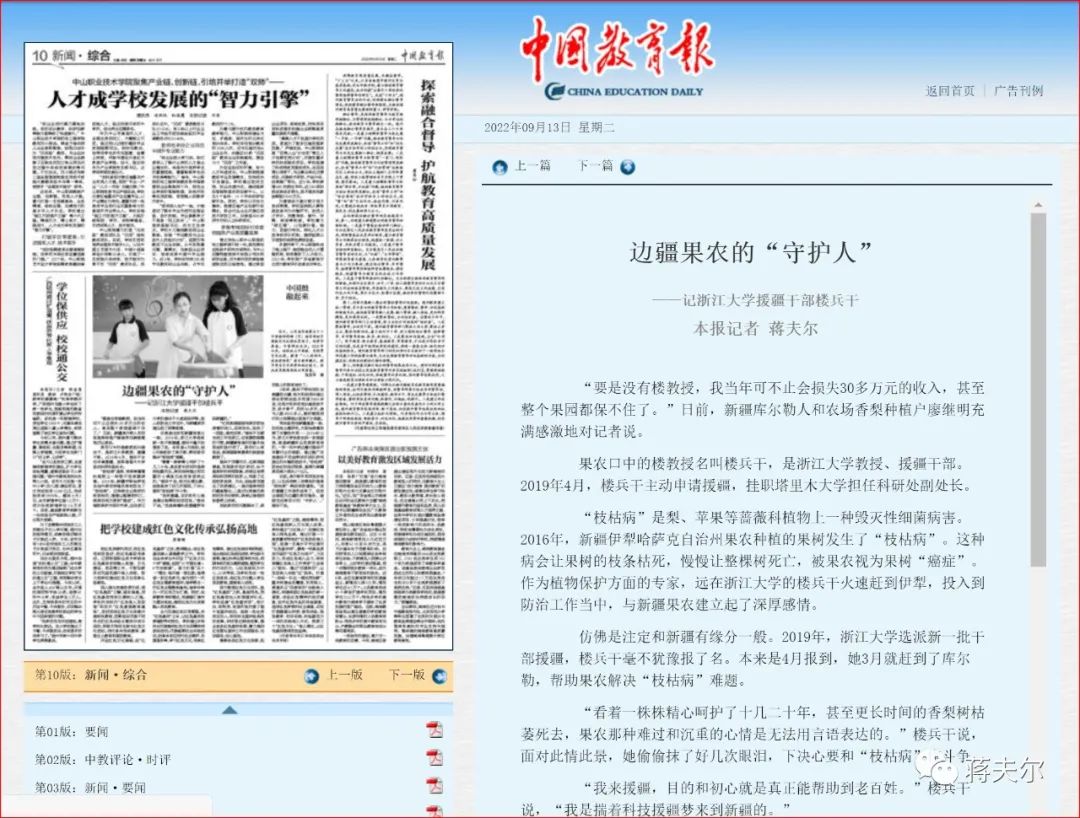Open the 广告刊例 link
The width and height of the screenshot is (1080, 818).
tap(1018, 91)
